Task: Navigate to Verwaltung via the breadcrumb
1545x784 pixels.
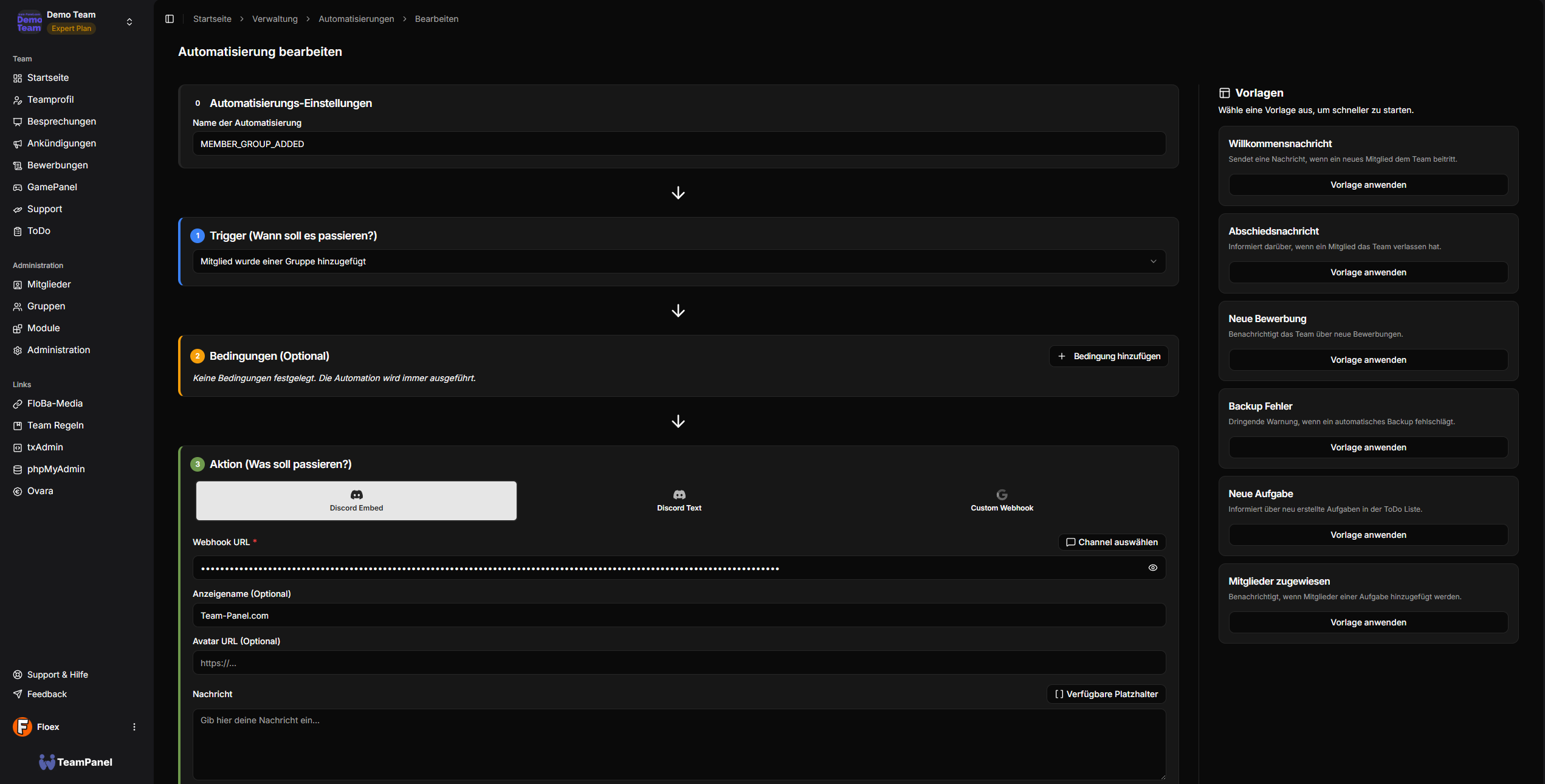Action: tap(275, 19)
